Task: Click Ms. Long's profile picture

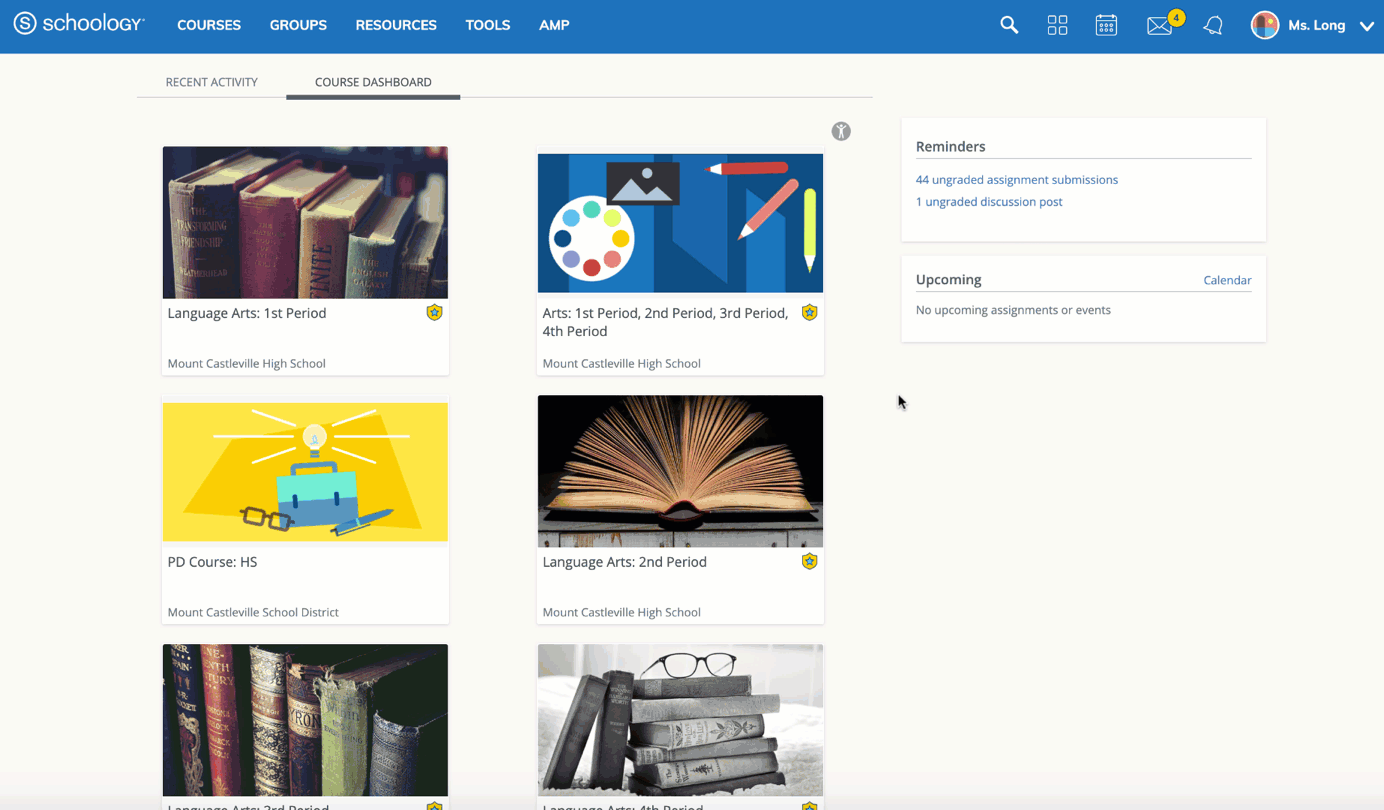Action: 1264,24
